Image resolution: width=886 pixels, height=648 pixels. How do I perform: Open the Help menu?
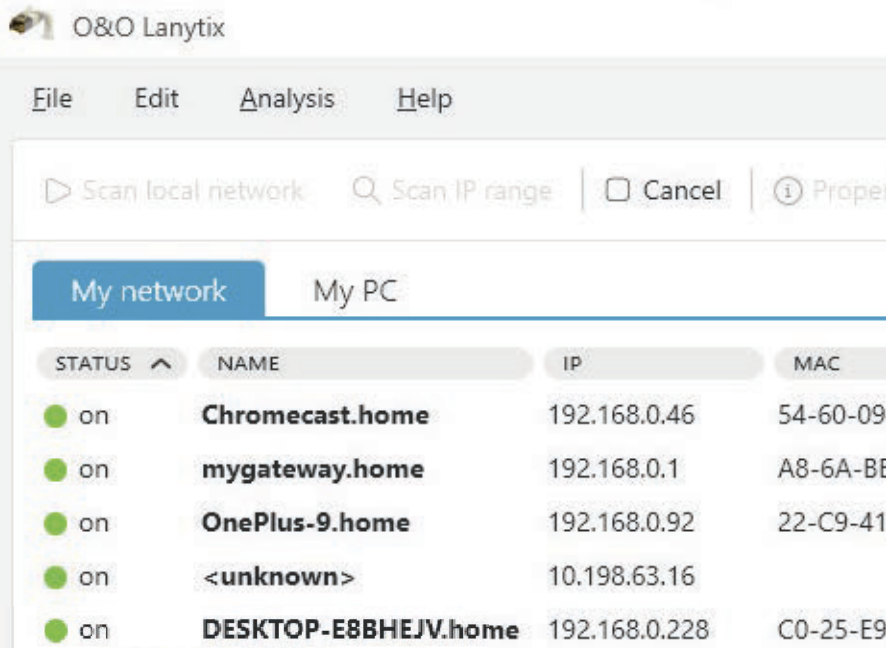point(424,99)
